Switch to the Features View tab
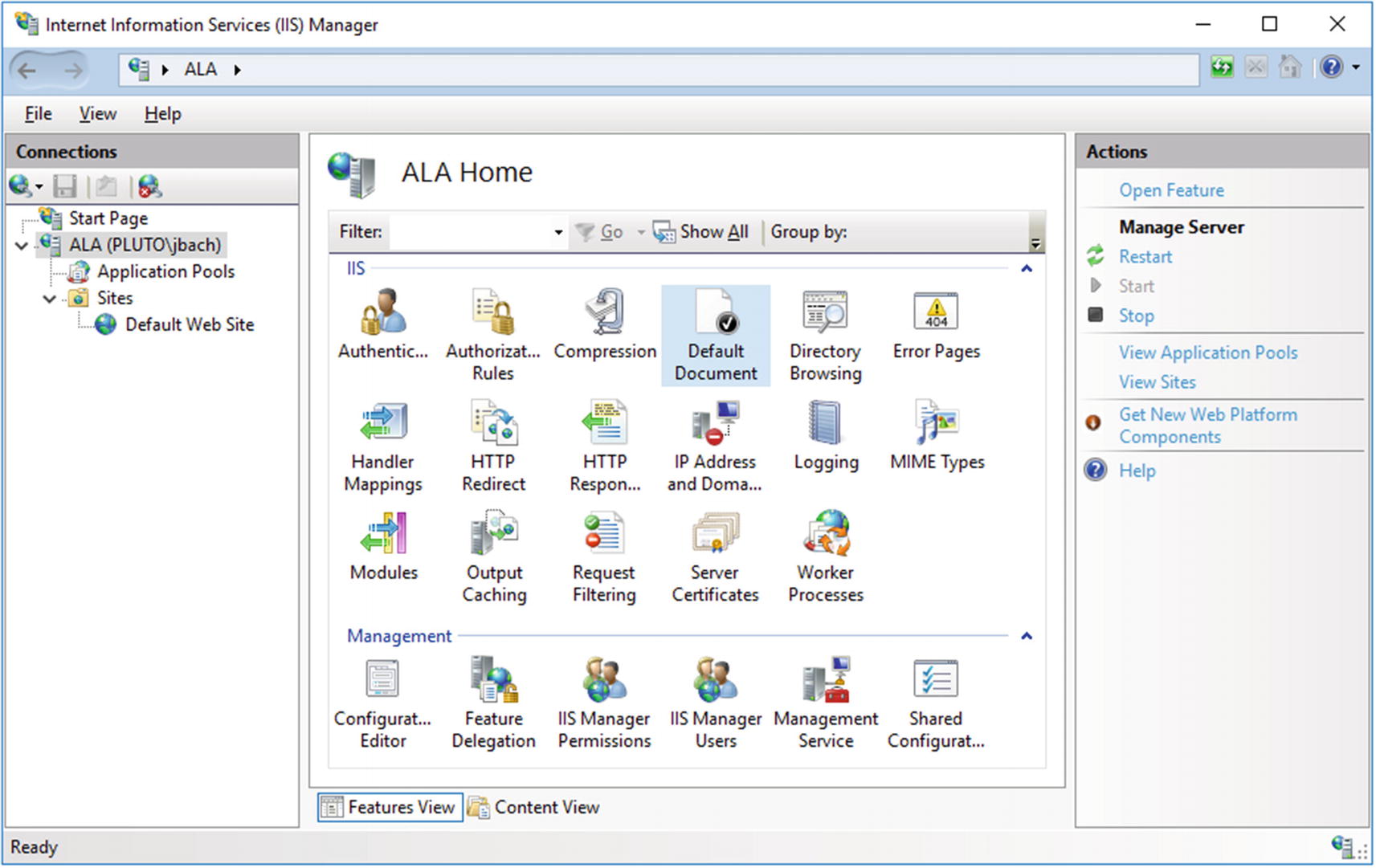Screen dimensions: 1376x868 [x=390, y=808]
